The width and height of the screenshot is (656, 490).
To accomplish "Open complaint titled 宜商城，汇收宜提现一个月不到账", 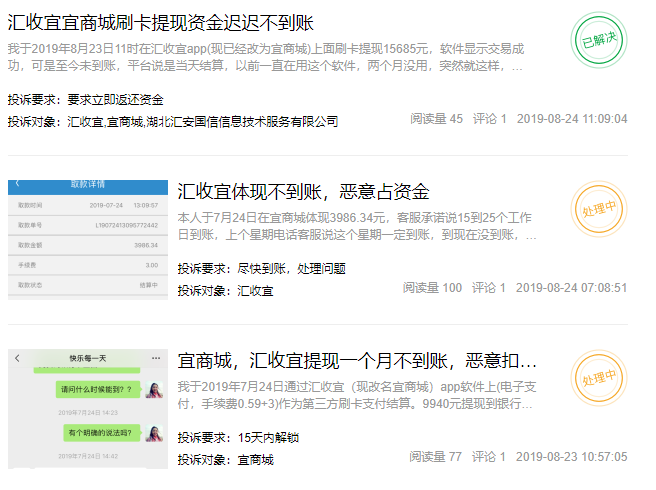I will [x=357, y=361].
